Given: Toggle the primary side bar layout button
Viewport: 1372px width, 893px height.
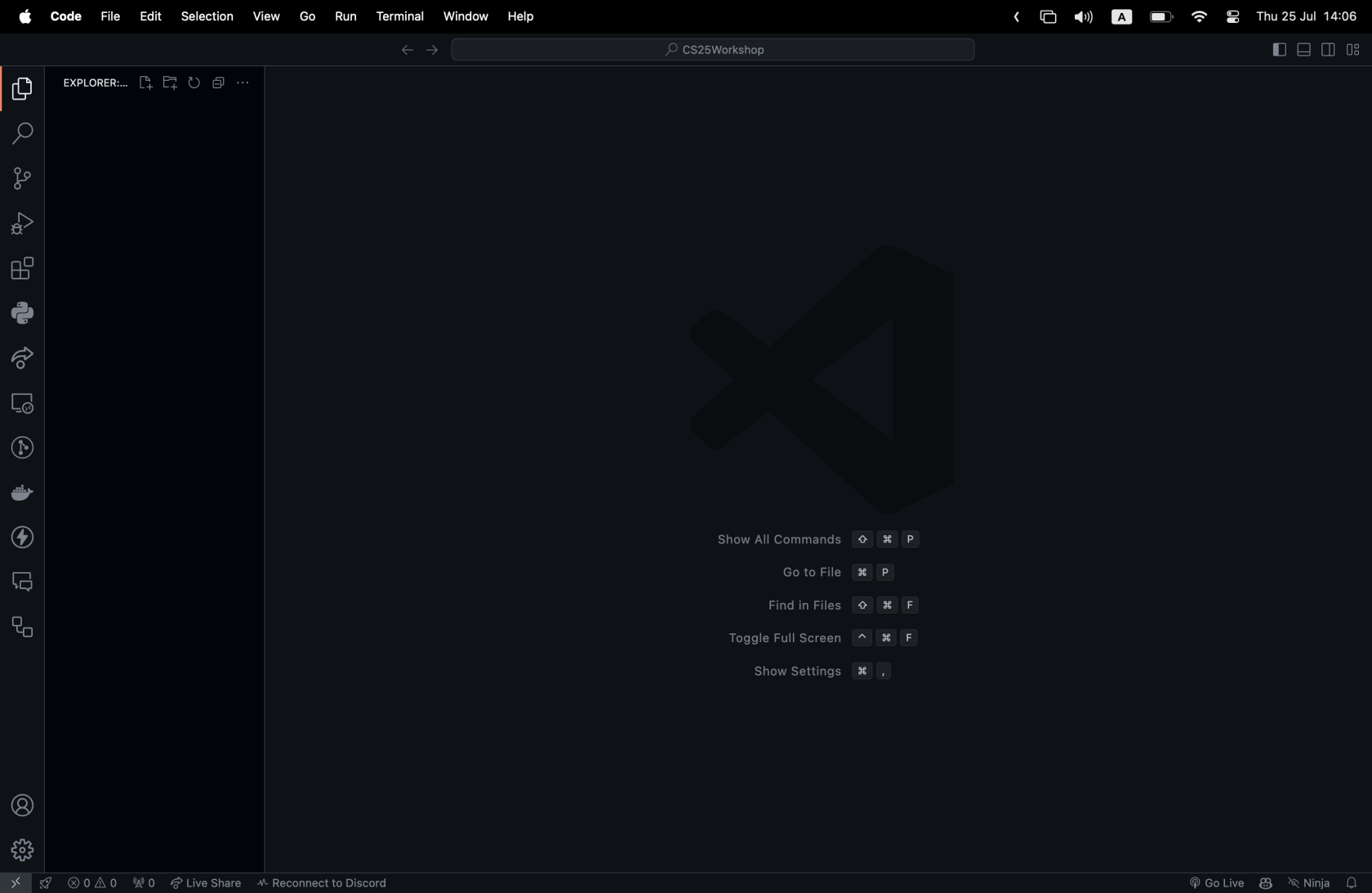Looking at the screenshot, I should click(x=1280, y=50).
